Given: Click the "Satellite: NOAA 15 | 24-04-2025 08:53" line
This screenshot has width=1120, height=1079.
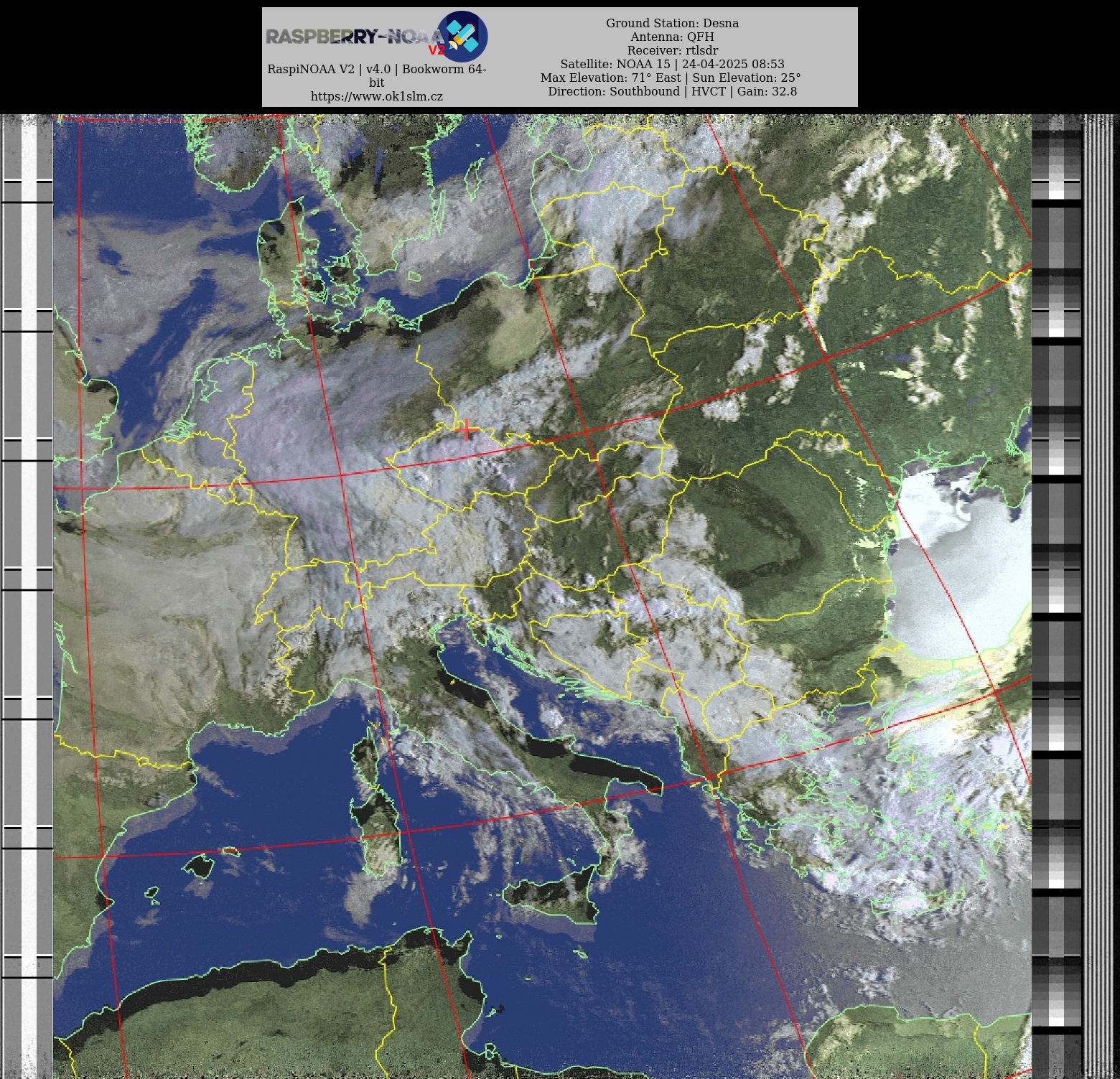Looking at the screenshot, I should coord(672,64).
